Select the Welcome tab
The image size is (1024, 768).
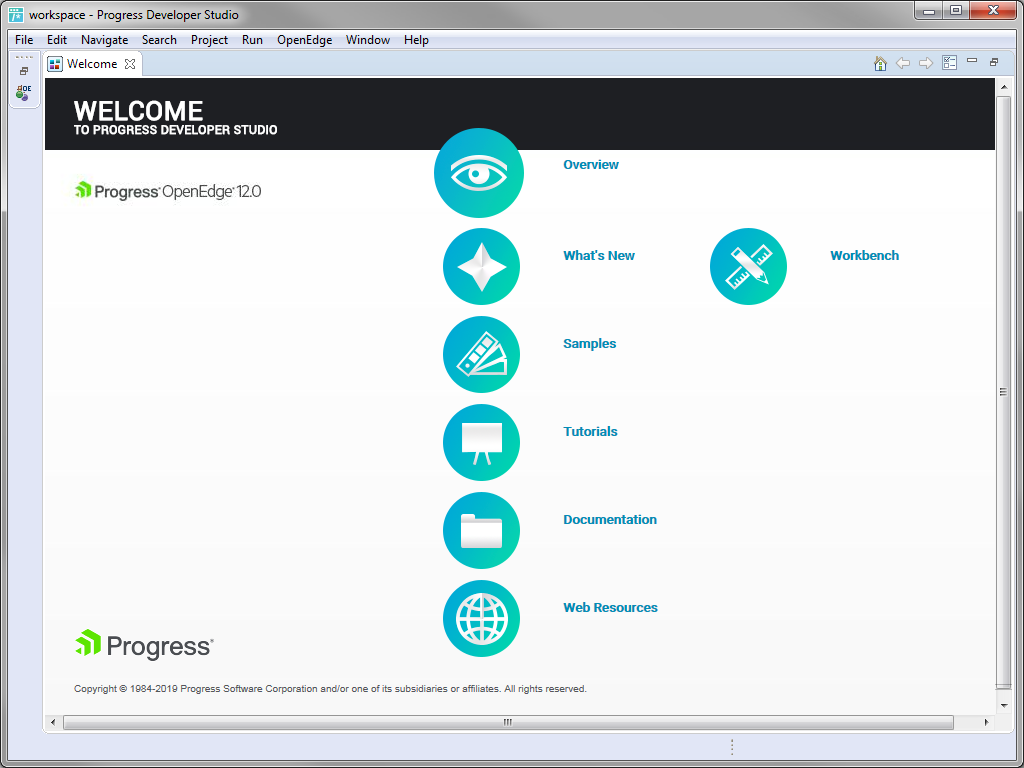pos(92,64)
